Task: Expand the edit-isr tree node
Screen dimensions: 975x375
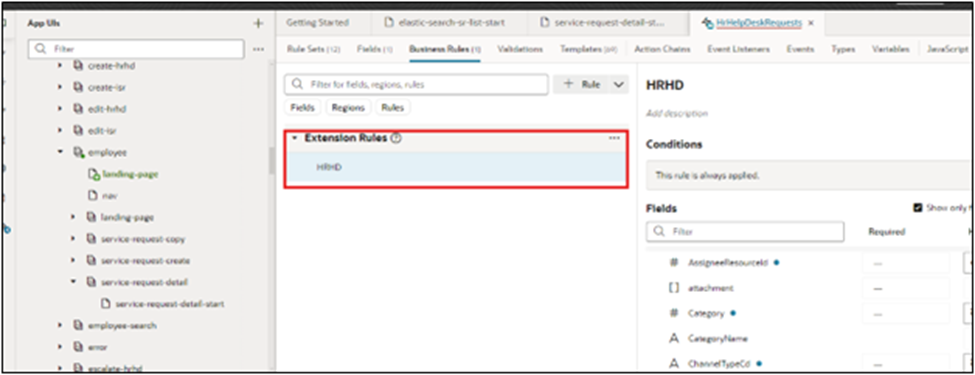Action: click(x=61, y=131)
